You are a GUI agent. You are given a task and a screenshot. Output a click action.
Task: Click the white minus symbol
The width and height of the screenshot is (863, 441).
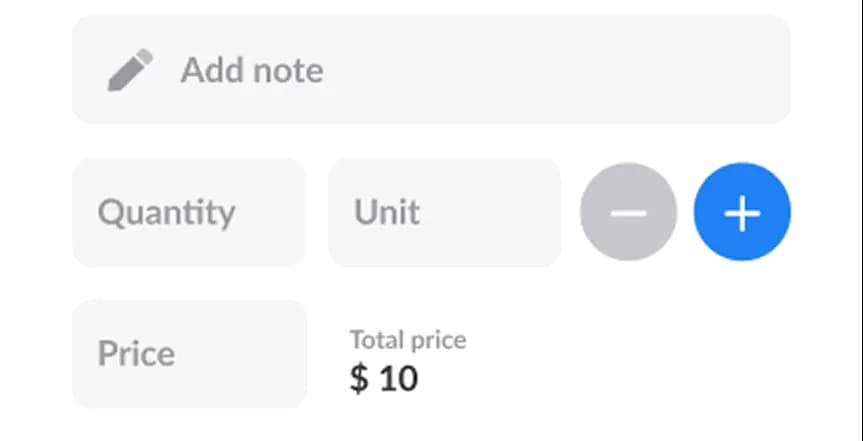[628, 212]
